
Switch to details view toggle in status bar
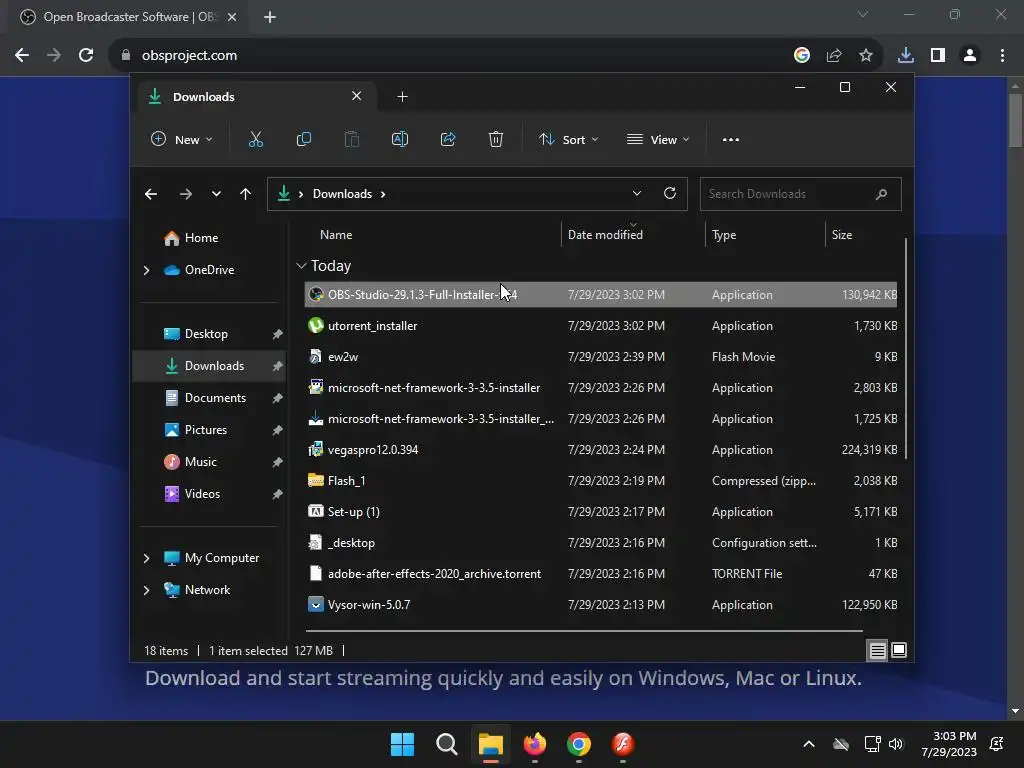[877, 651]
